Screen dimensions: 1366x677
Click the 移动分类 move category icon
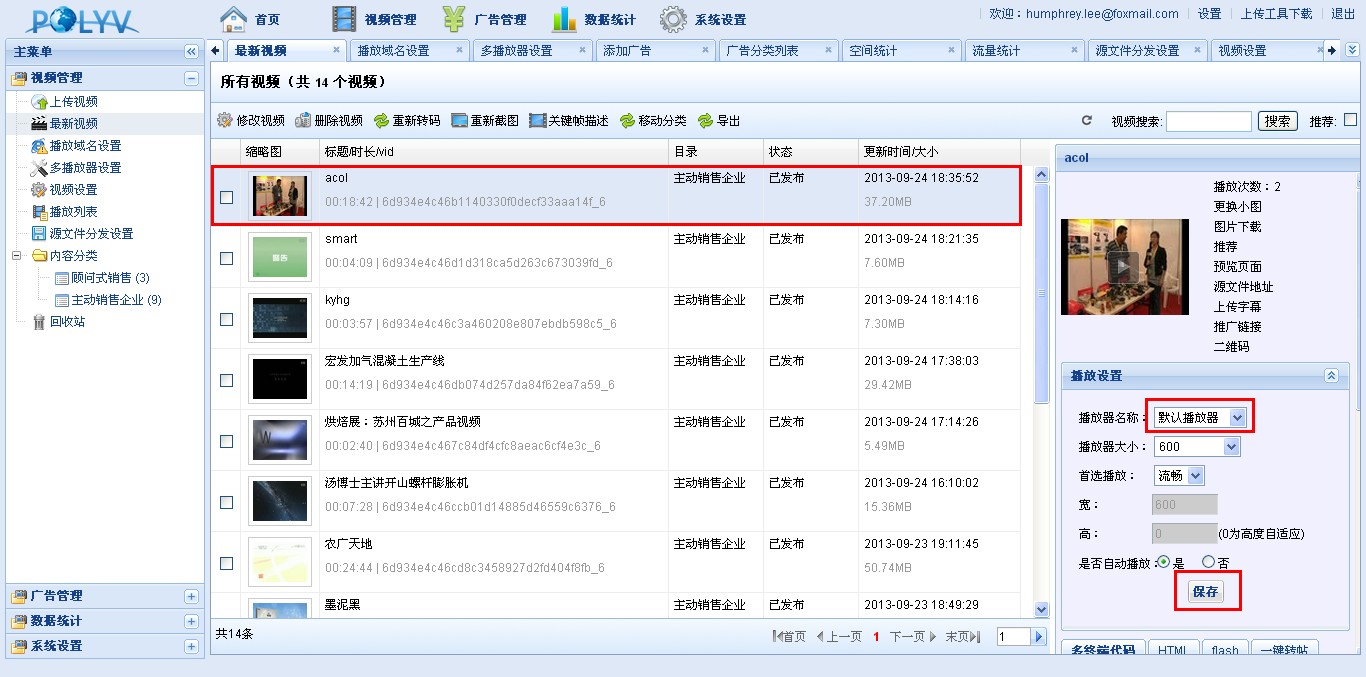627,121
